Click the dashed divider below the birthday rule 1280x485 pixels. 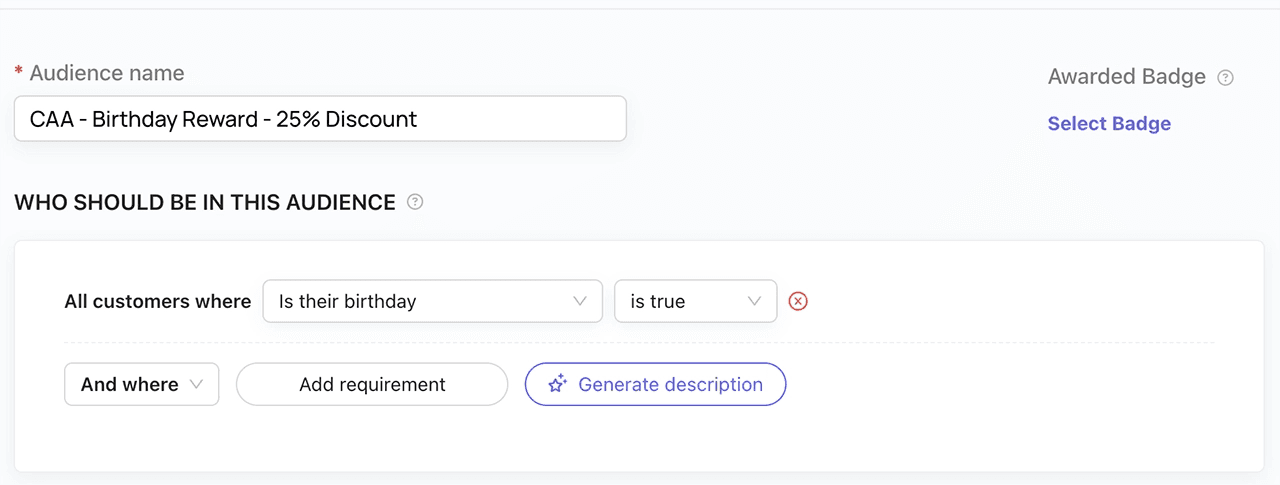click(x=638, y=343)
